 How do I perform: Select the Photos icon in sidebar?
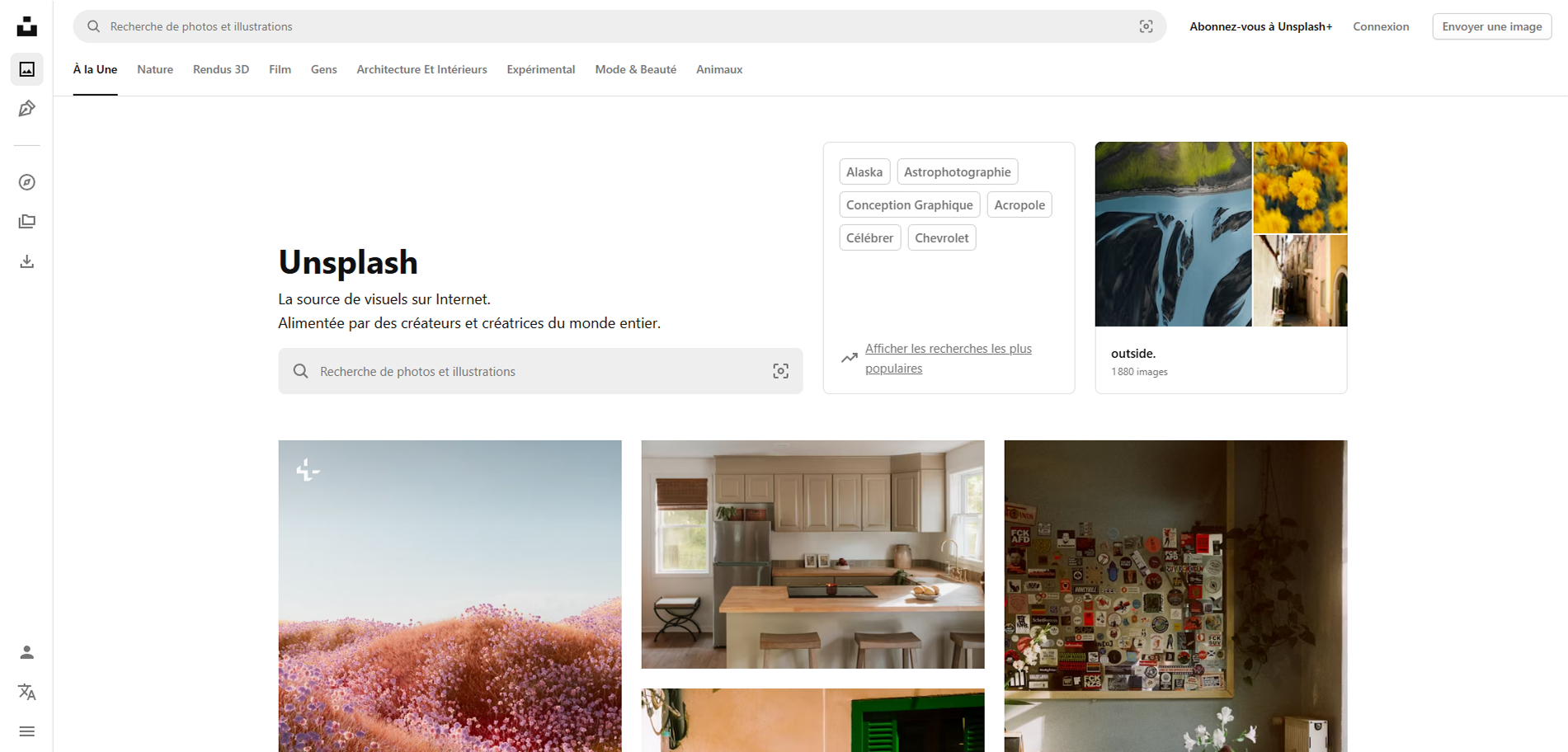point(27,69)
